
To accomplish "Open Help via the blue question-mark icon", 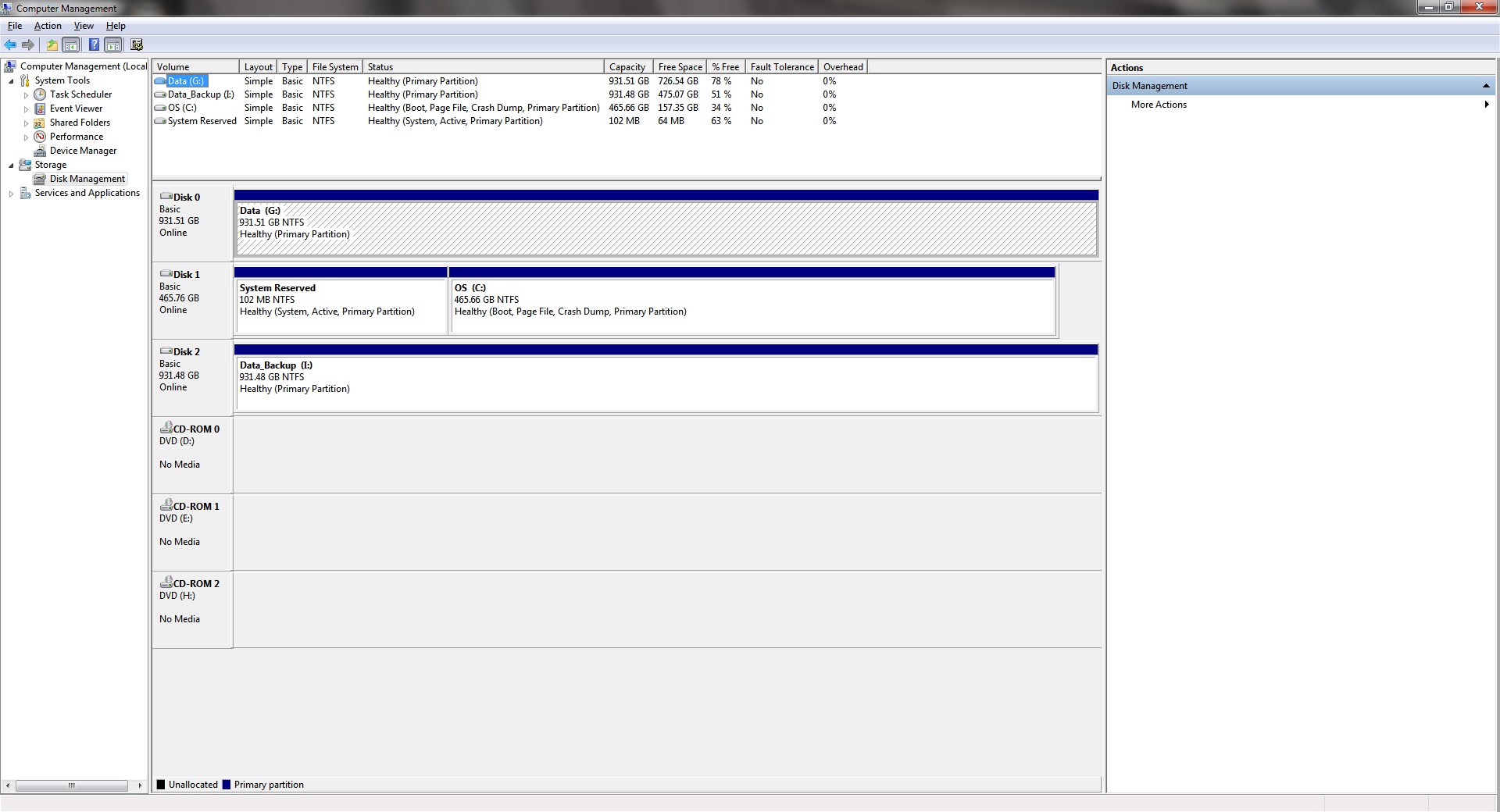I will point(94,45).
